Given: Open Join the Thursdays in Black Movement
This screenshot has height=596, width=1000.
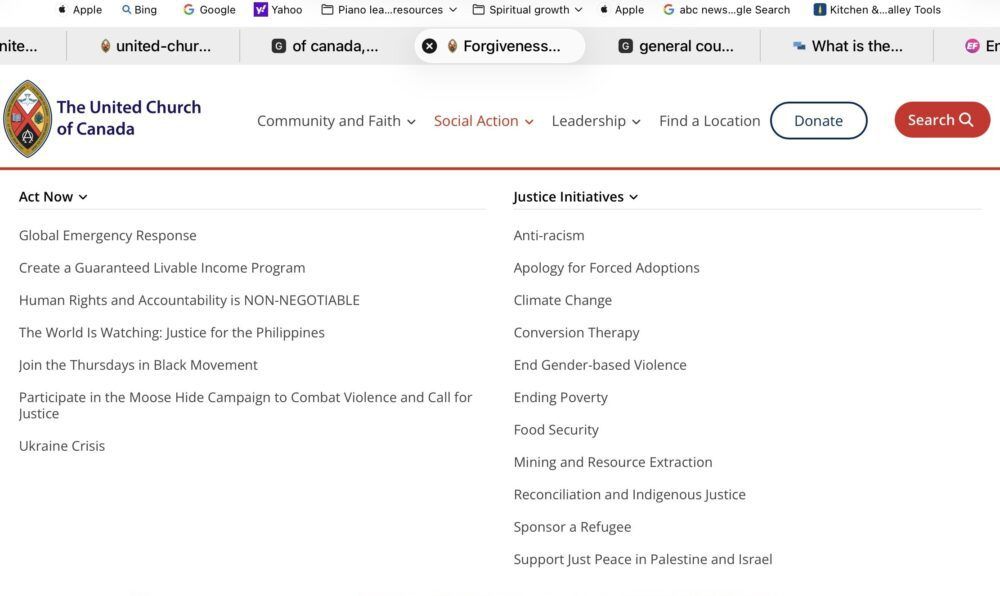Looking at the screenshot, I should [x=138, y=365].
